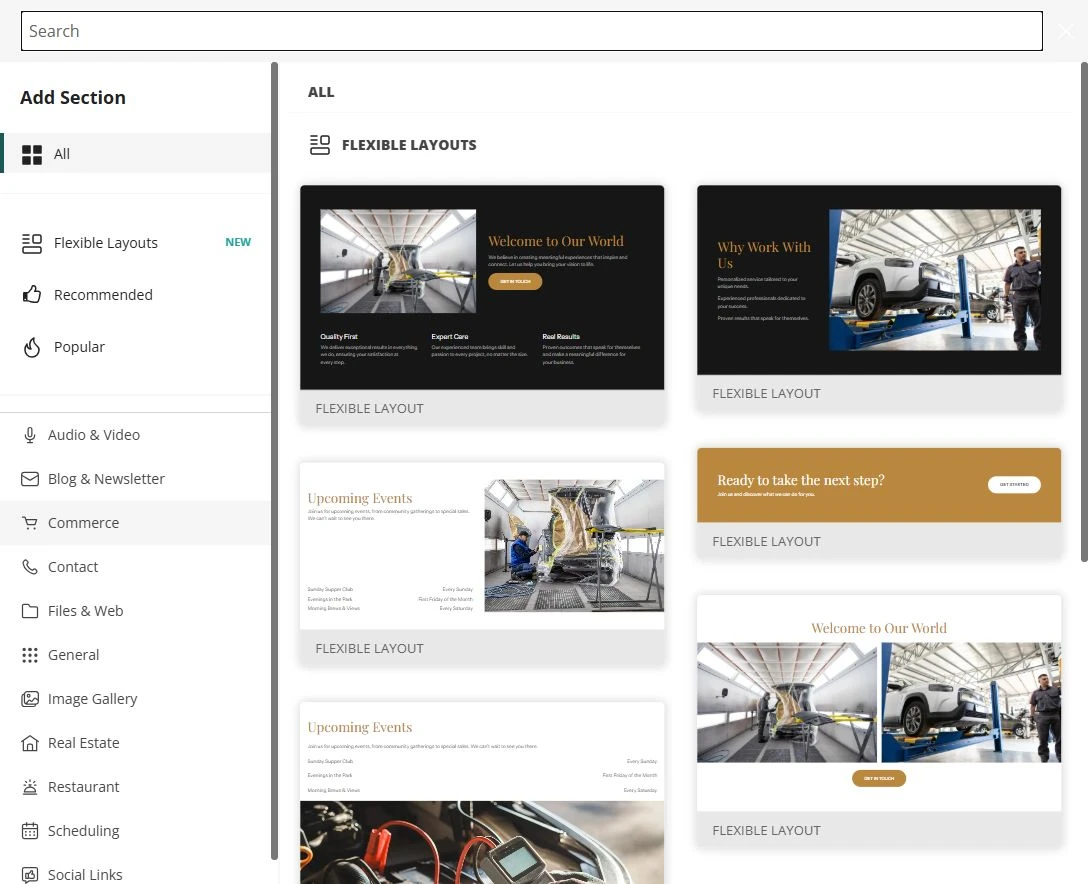The width and height of the screenshot is (1088, 884).
Task: Browse the Restaurant category
Action: coord(136,787)
